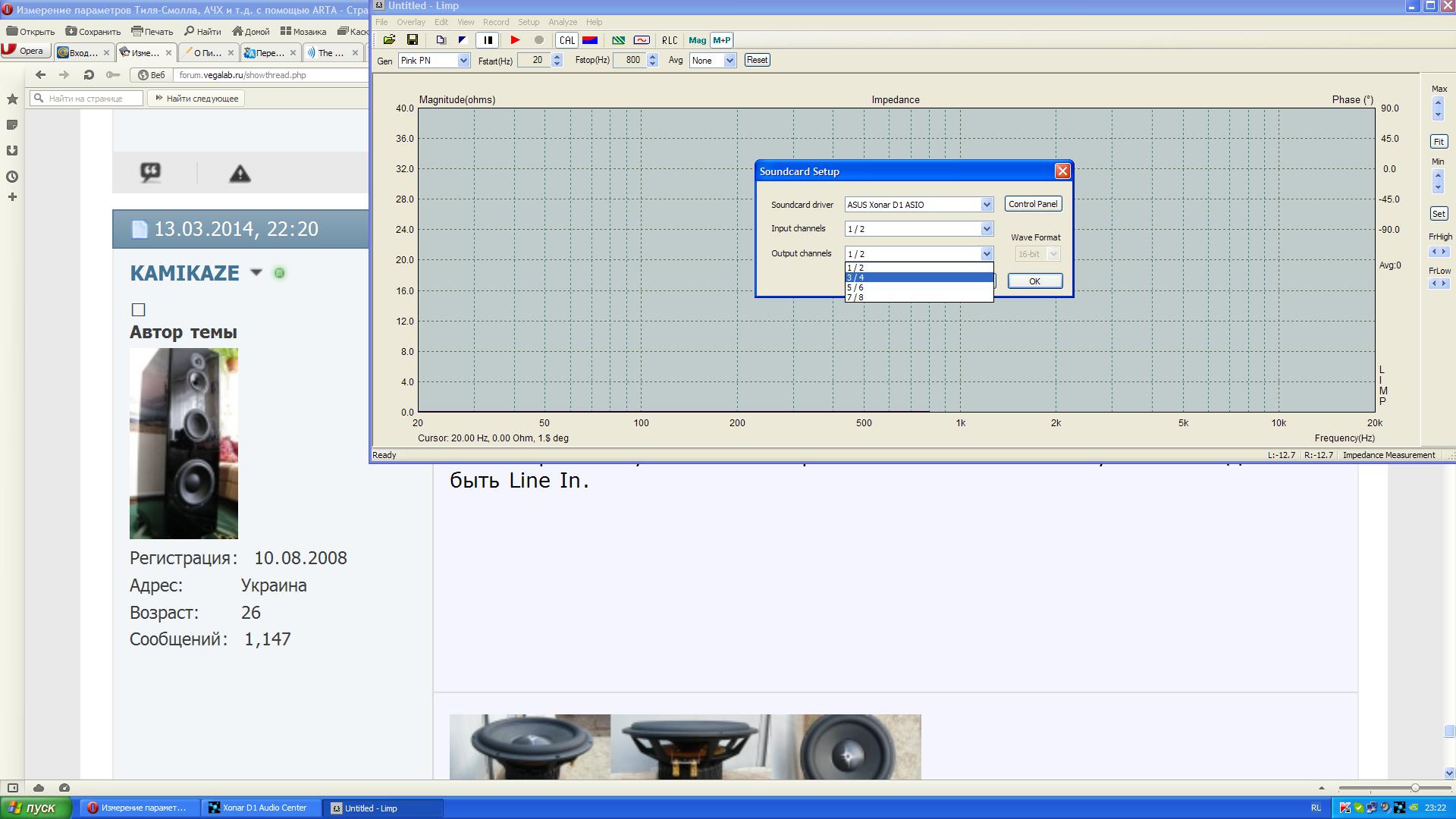Viewport: 1456px width, 819px height.
Task: Click the red-blue level meter icon
Action: pyautogui.click(x=590, y=40)
